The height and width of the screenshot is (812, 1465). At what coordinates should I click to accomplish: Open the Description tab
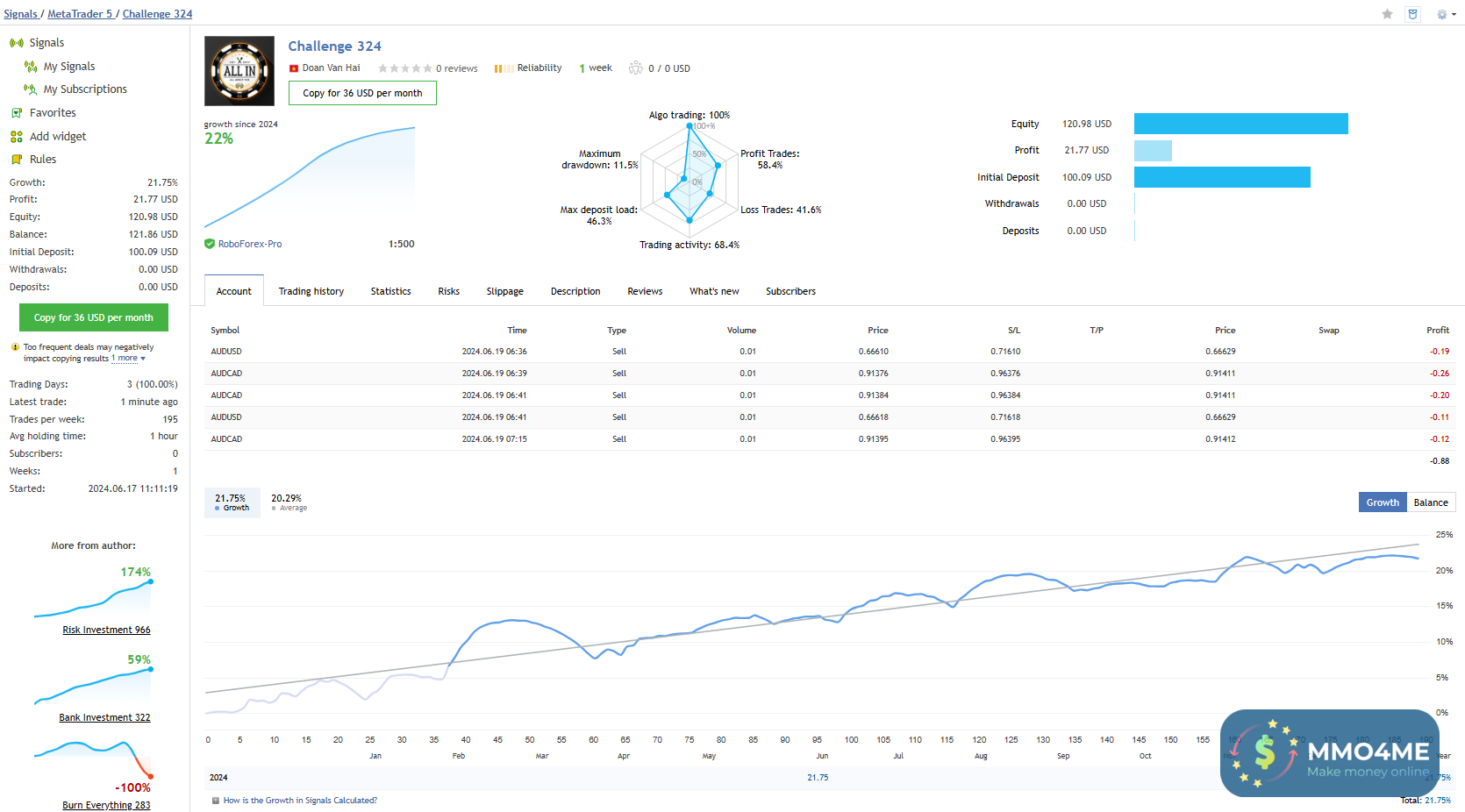click(575, 291)
